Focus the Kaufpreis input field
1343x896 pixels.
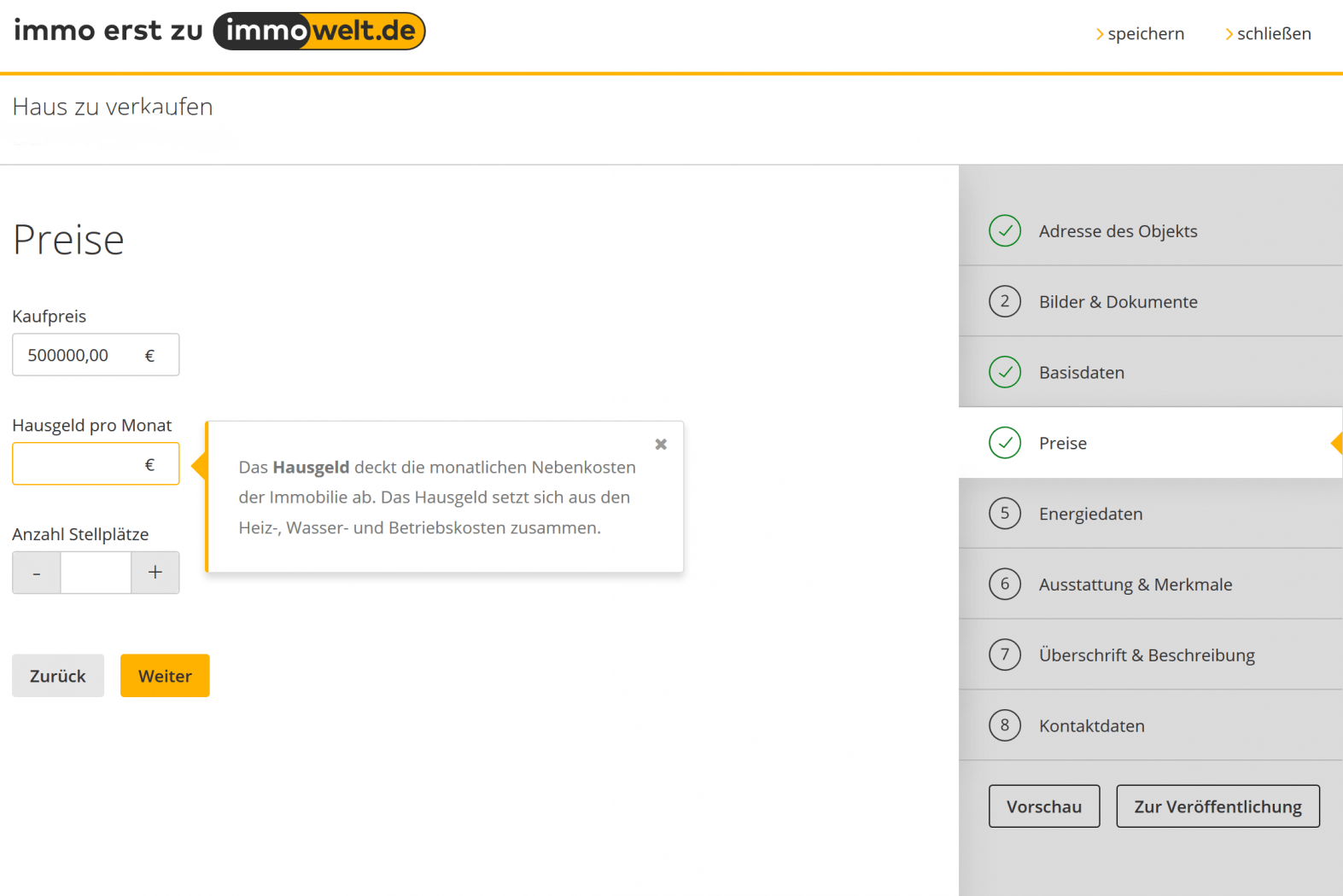pos(96,354)
